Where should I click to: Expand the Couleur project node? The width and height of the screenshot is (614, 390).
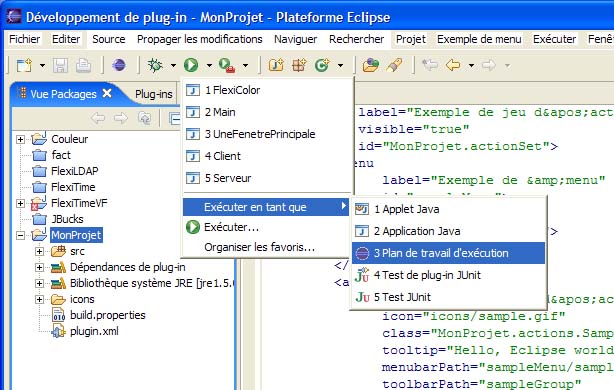[20, 139]
